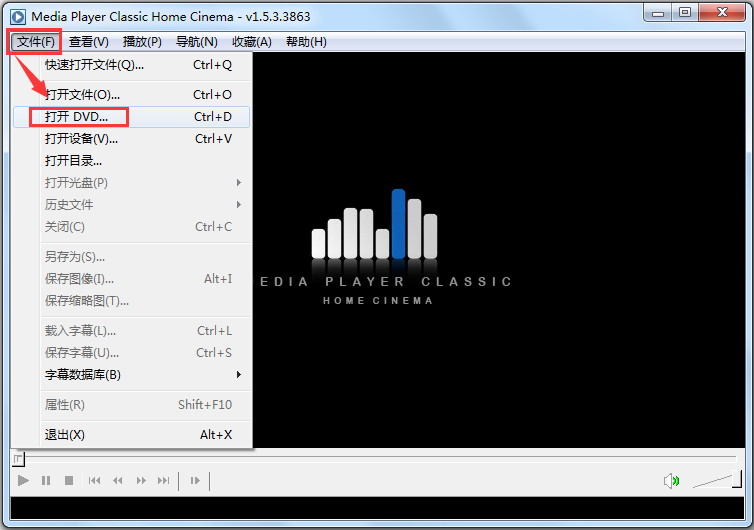Viewport: 754px width, 530px height.
Task: Choose 打开文件(O)... menu entry
Action: (83, 95)
